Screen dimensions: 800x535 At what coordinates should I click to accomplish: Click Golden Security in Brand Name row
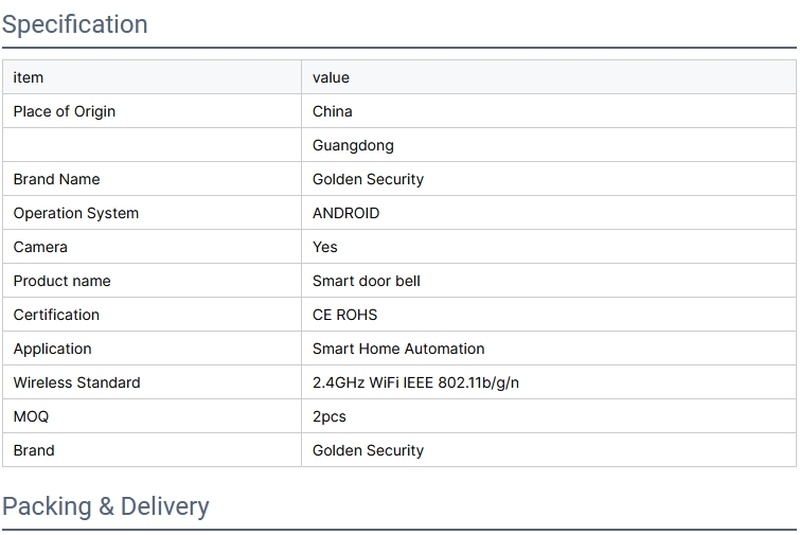click(x=368, y=179)
